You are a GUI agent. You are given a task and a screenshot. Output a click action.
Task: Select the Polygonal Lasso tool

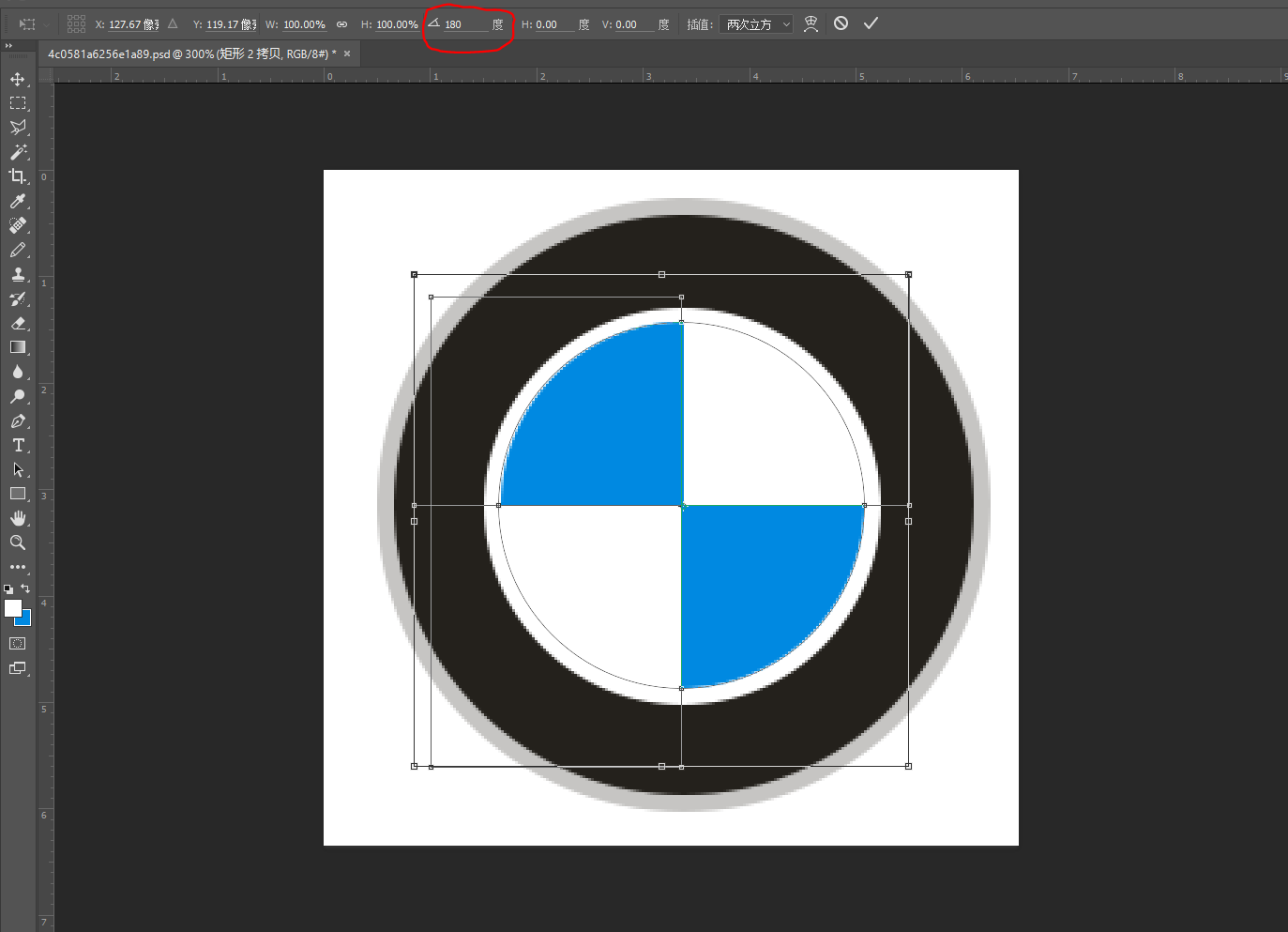pos(18,128)
